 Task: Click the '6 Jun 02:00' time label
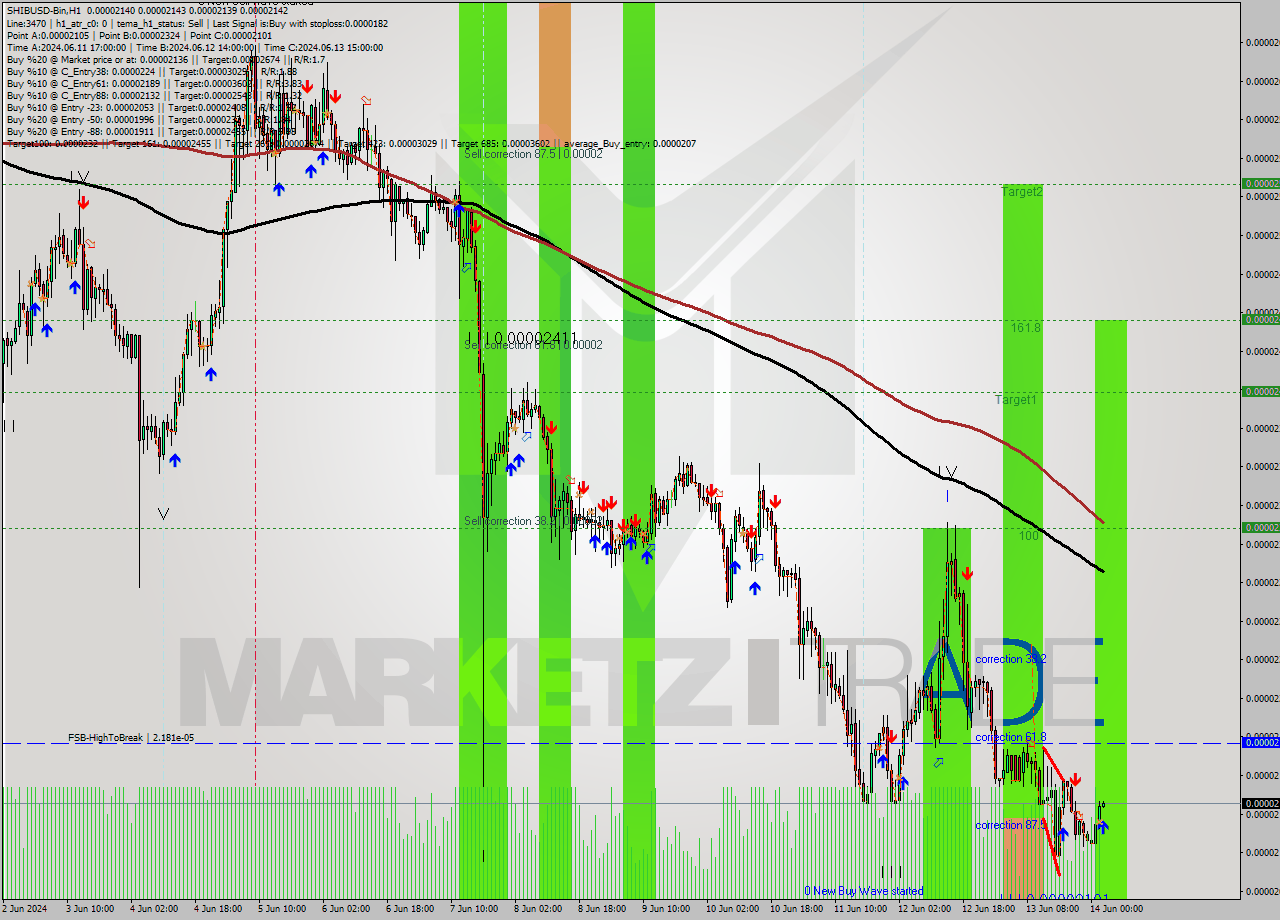click(x=346, y=909)
